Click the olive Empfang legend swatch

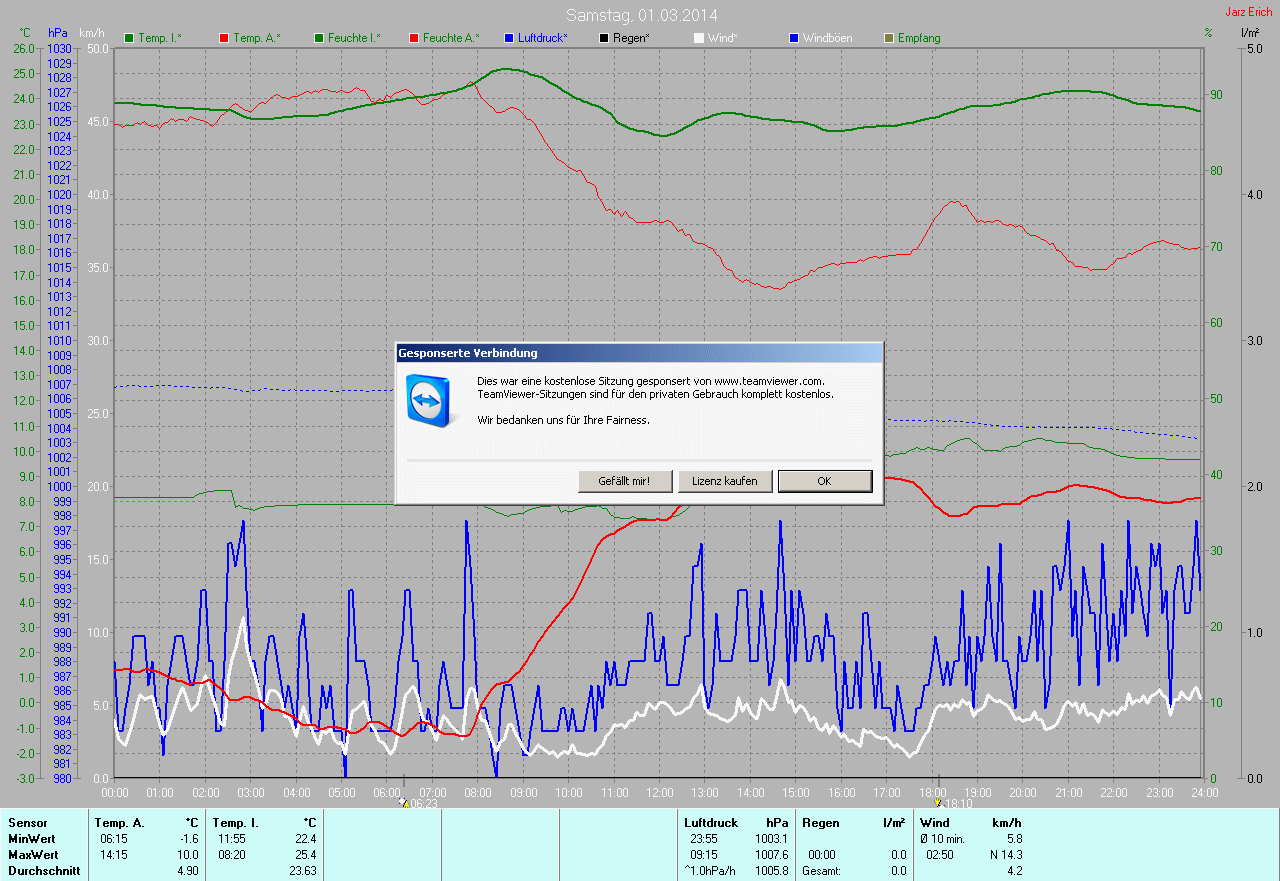(x=889, y=38)
